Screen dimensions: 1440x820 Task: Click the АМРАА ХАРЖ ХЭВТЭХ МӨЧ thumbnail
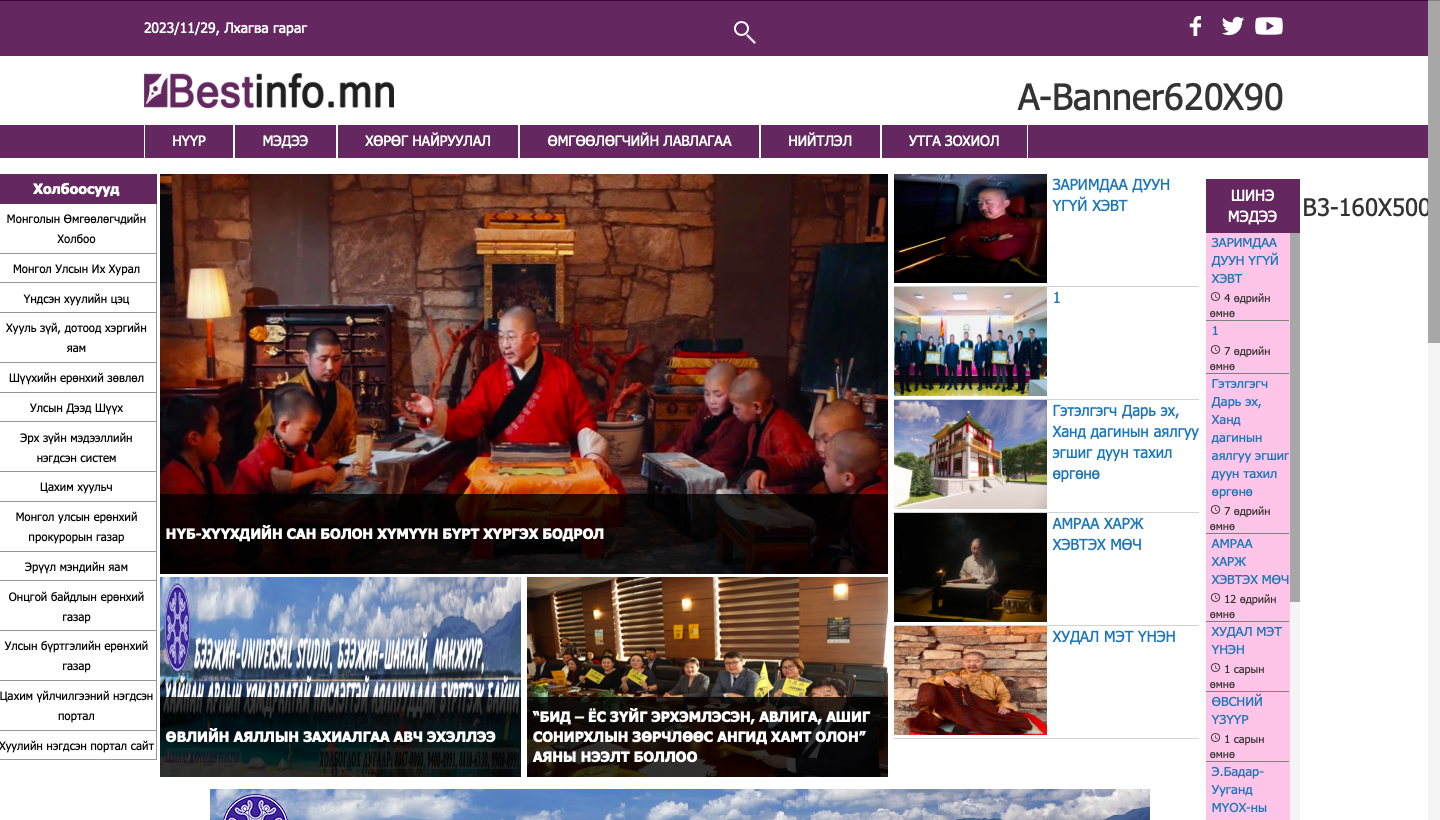[970, 567]
